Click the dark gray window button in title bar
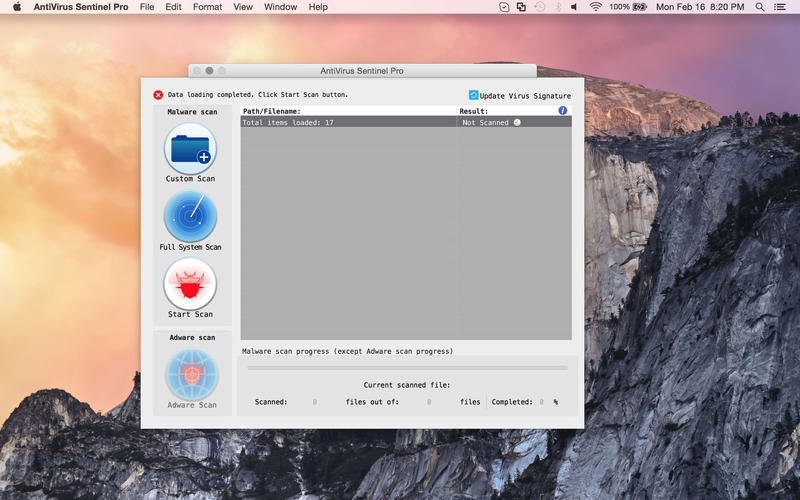This screenshot has height=500, width=800. 209,71
